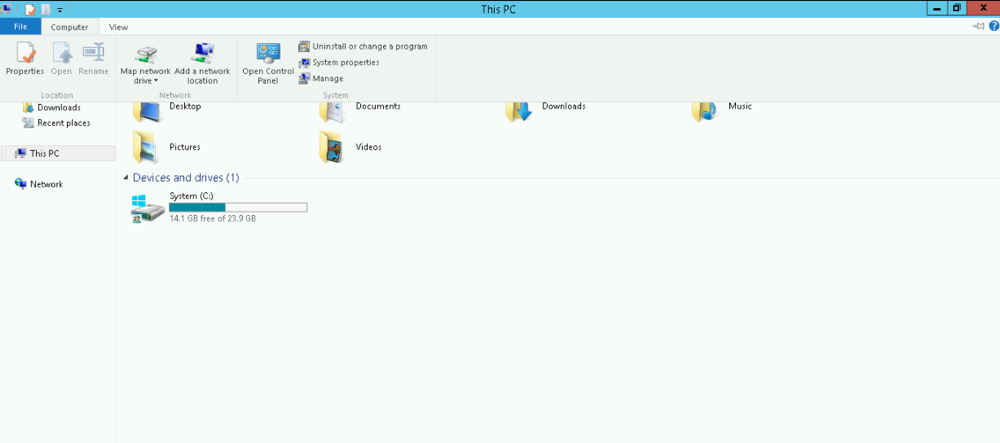Click System properties in the ribbon
1000x443 pixels.
339,62
